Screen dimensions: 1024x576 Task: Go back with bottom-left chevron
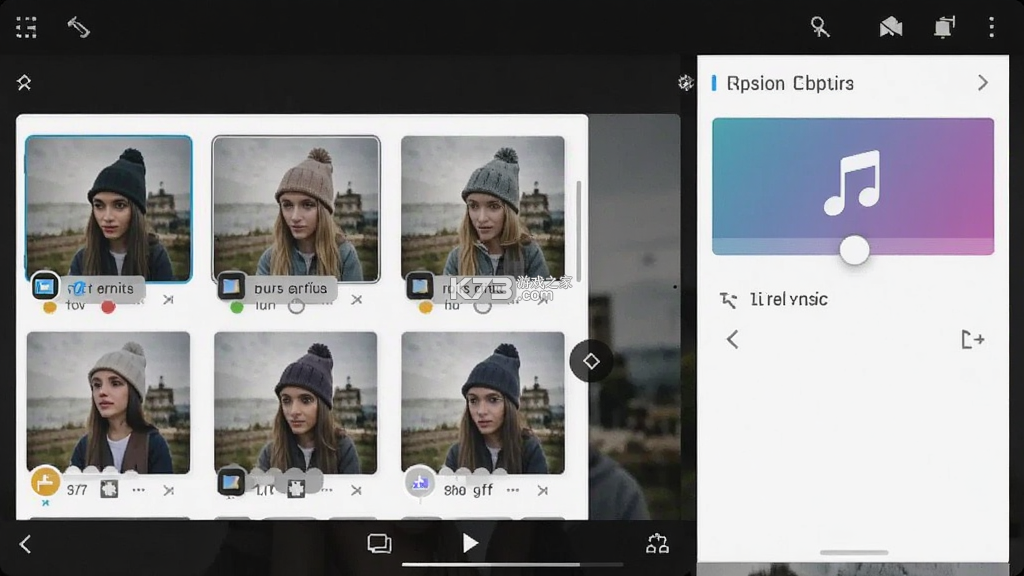pyautogui.click(x=25, y=544)
